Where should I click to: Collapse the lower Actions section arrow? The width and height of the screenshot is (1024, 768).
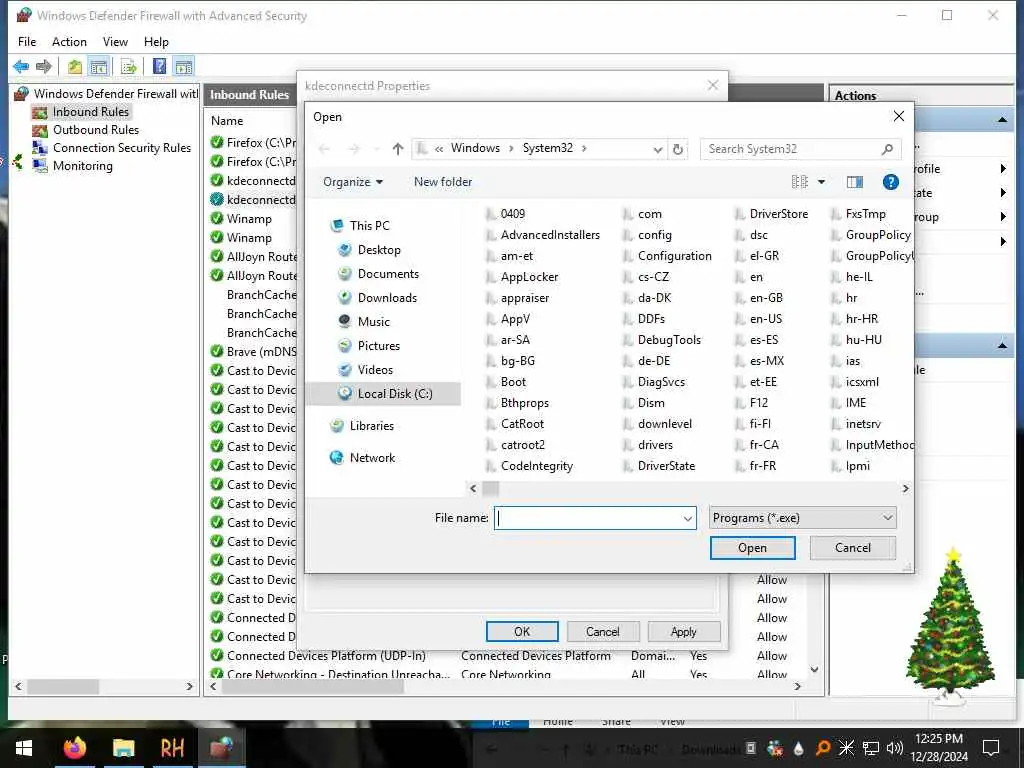(1002, 345)
